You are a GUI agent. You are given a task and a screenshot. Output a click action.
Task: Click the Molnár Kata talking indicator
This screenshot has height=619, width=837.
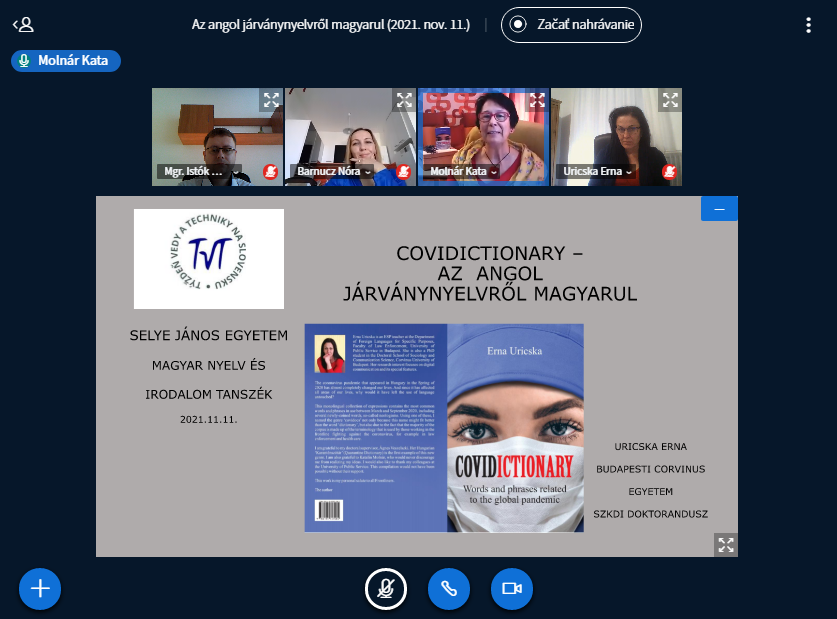pyautogui.click(x=66, y=61)
